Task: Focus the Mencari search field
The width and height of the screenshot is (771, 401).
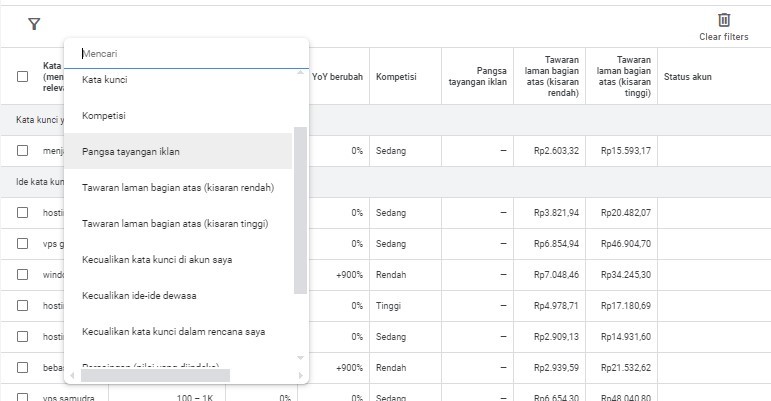Action: click(x=186, y=54)
